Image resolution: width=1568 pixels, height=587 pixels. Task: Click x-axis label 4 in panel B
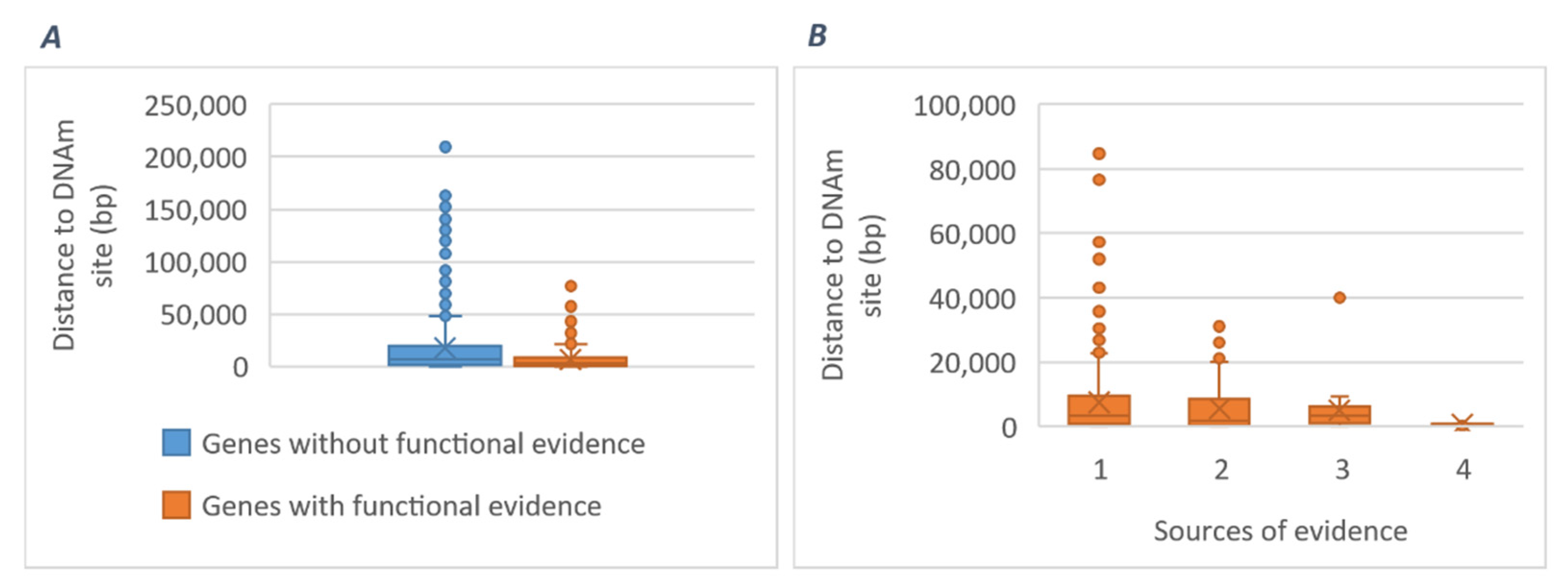[1463, 470]
